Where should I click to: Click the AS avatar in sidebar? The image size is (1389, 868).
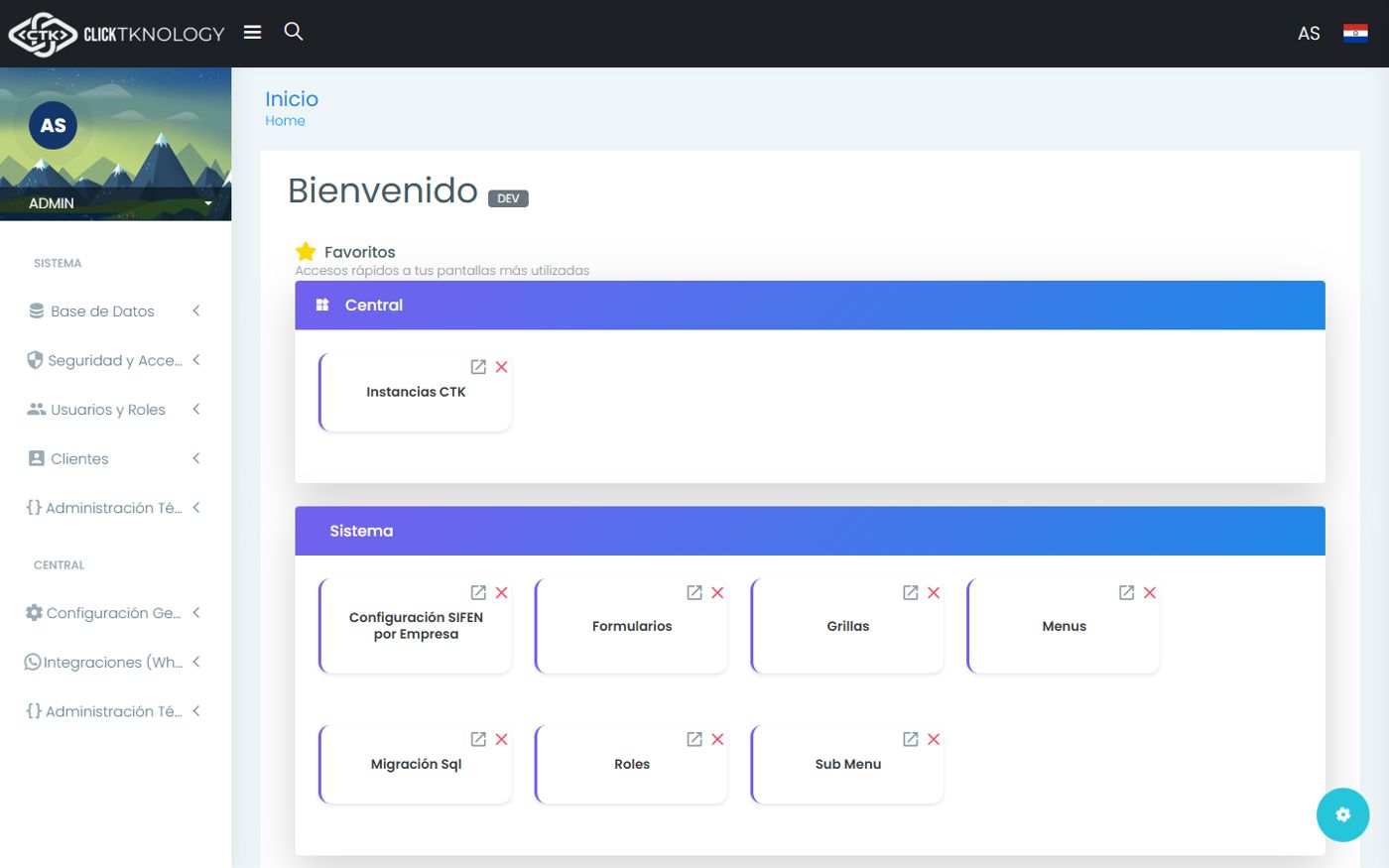click(54, 125)
